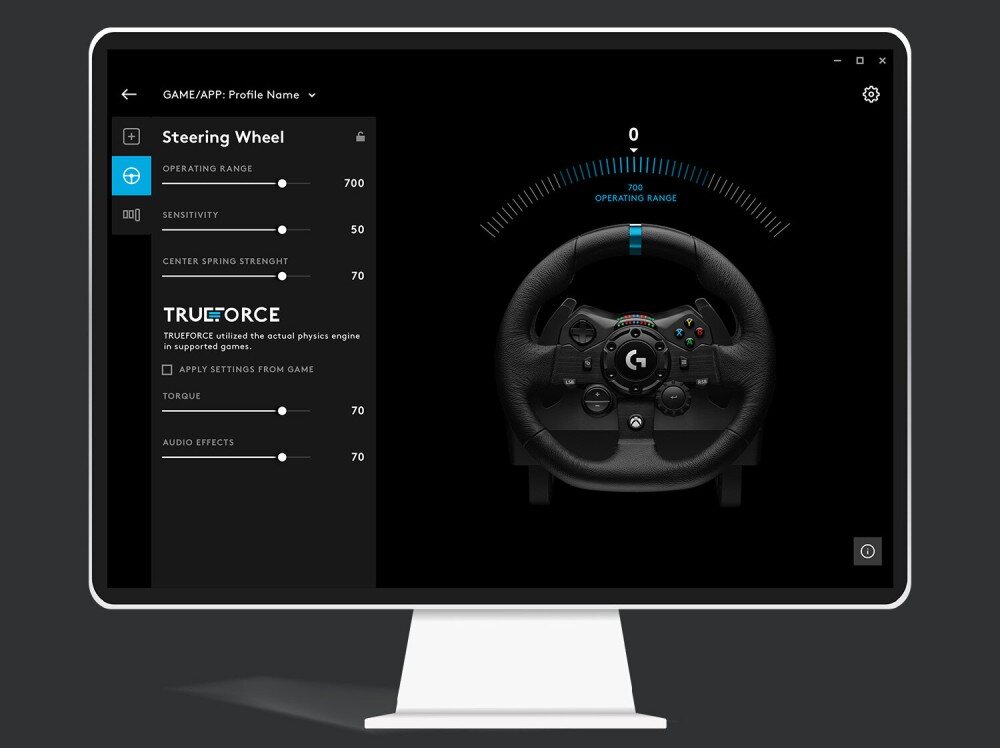1000x748 pixels.
Task: Select the steering wheel sidebar tab
Action: 131,175
